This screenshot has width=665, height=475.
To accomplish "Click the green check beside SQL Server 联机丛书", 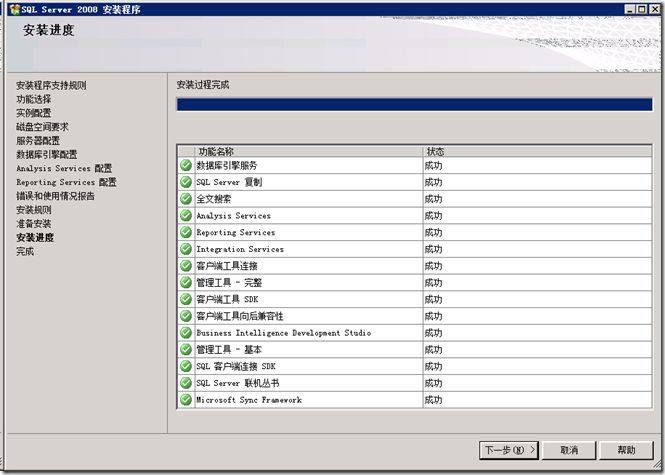I will point(186,383).
